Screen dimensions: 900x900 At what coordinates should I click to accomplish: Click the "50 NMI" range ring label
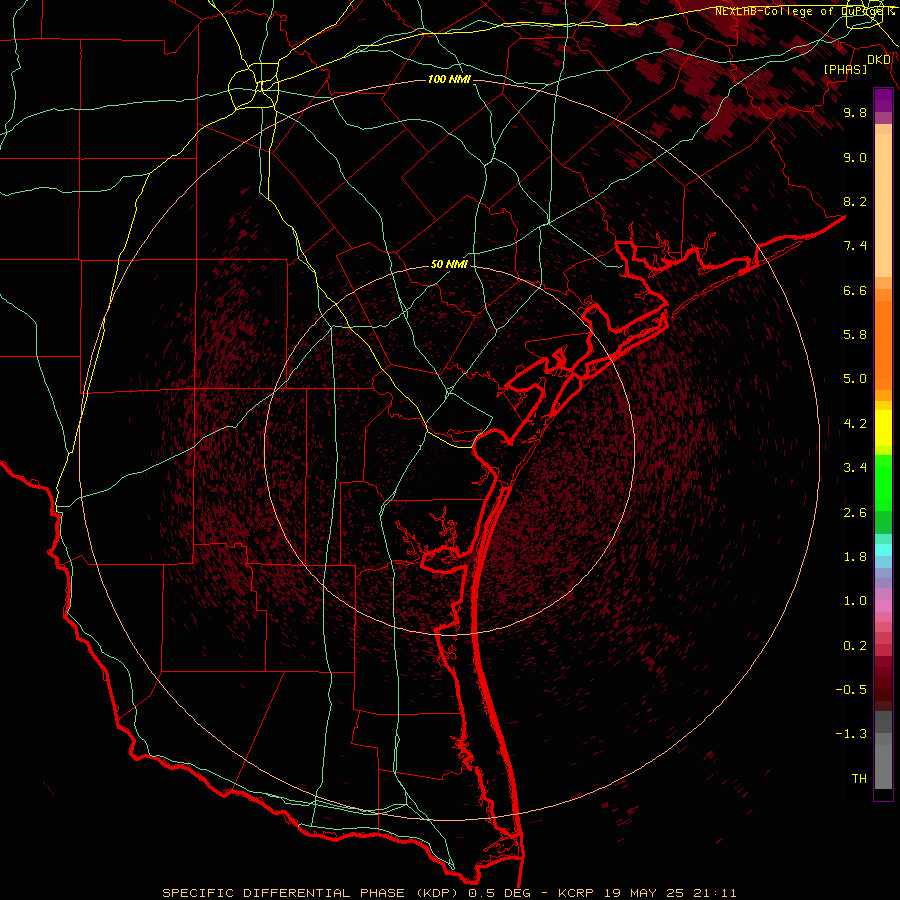pyautogui.click(x=449, y=265)
